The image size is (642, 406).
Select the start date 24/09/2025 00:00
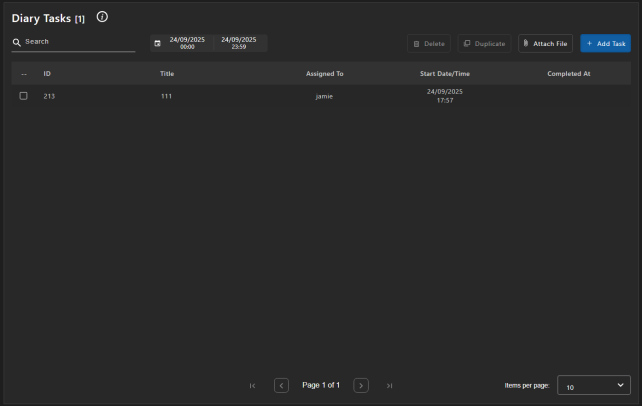click(x=187, y=43)
